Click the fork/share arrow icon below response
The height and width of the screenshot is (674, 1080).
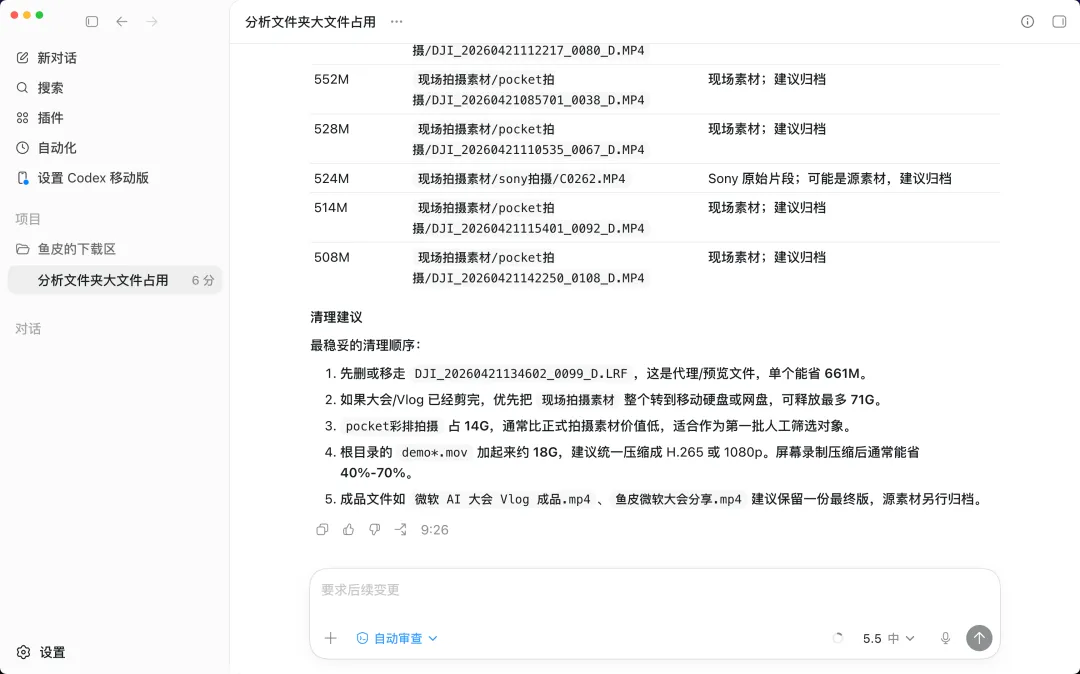click(x=400, y=529)
